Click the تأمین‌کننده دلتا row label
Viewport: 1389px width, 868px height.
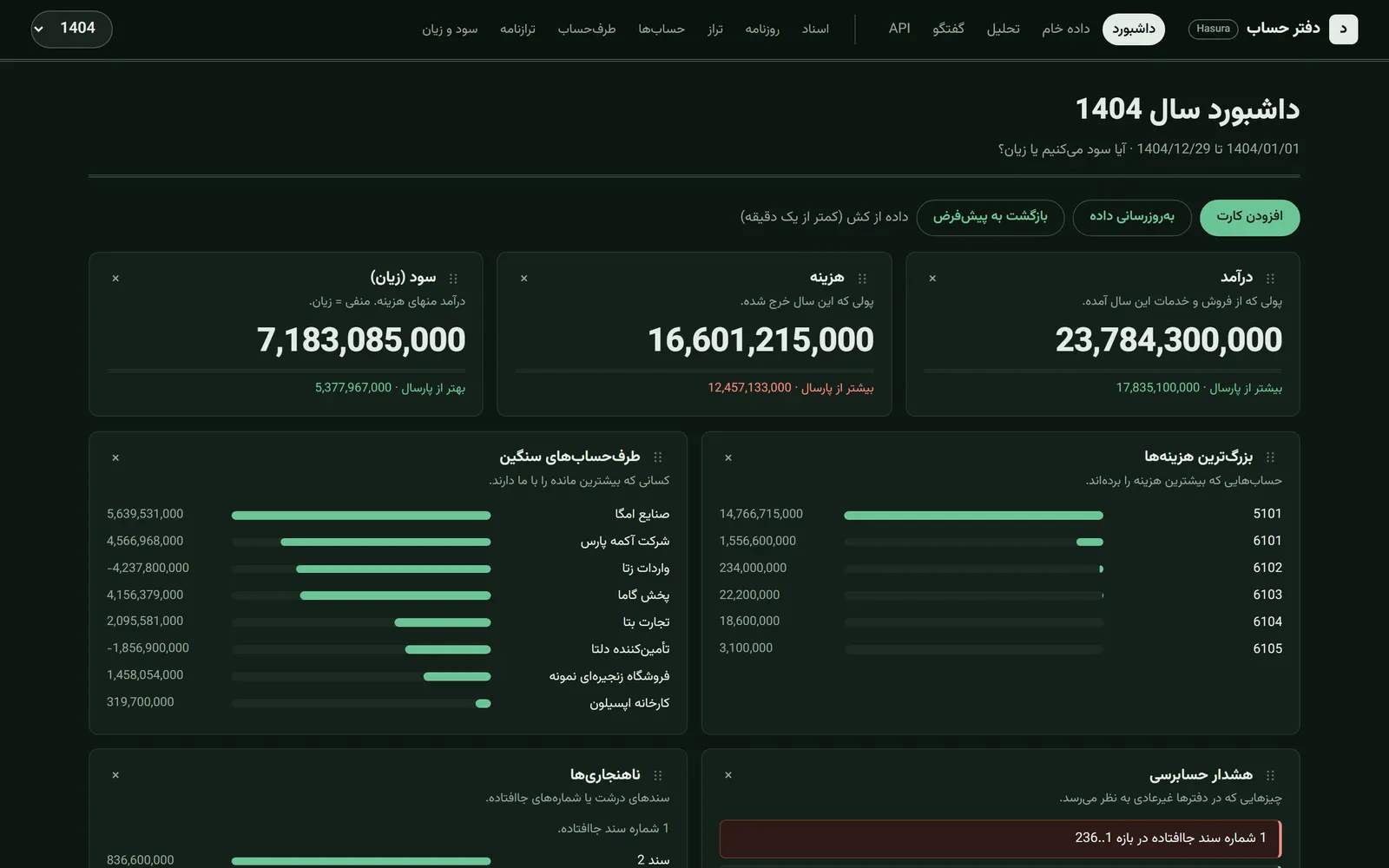(x=630, y=648)
